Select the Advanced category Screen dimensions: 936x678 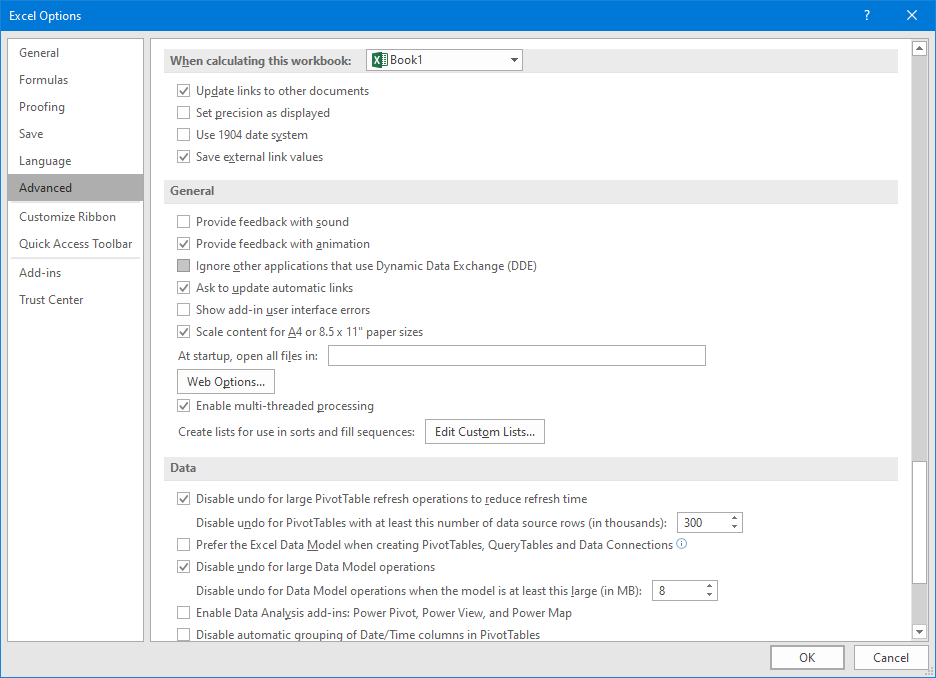(76, 188)
